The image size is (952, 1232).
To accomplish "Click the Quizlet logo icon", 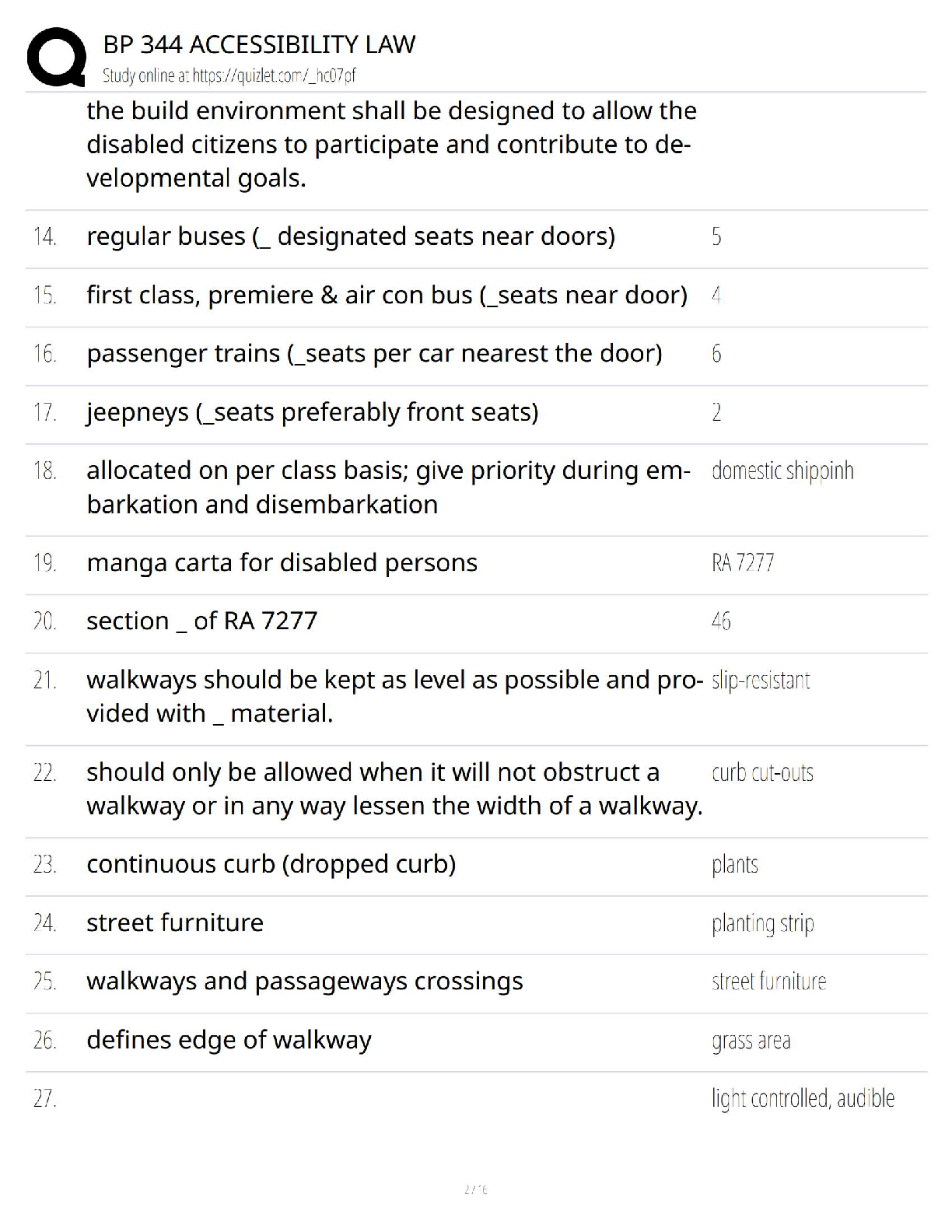I will 56,57.
